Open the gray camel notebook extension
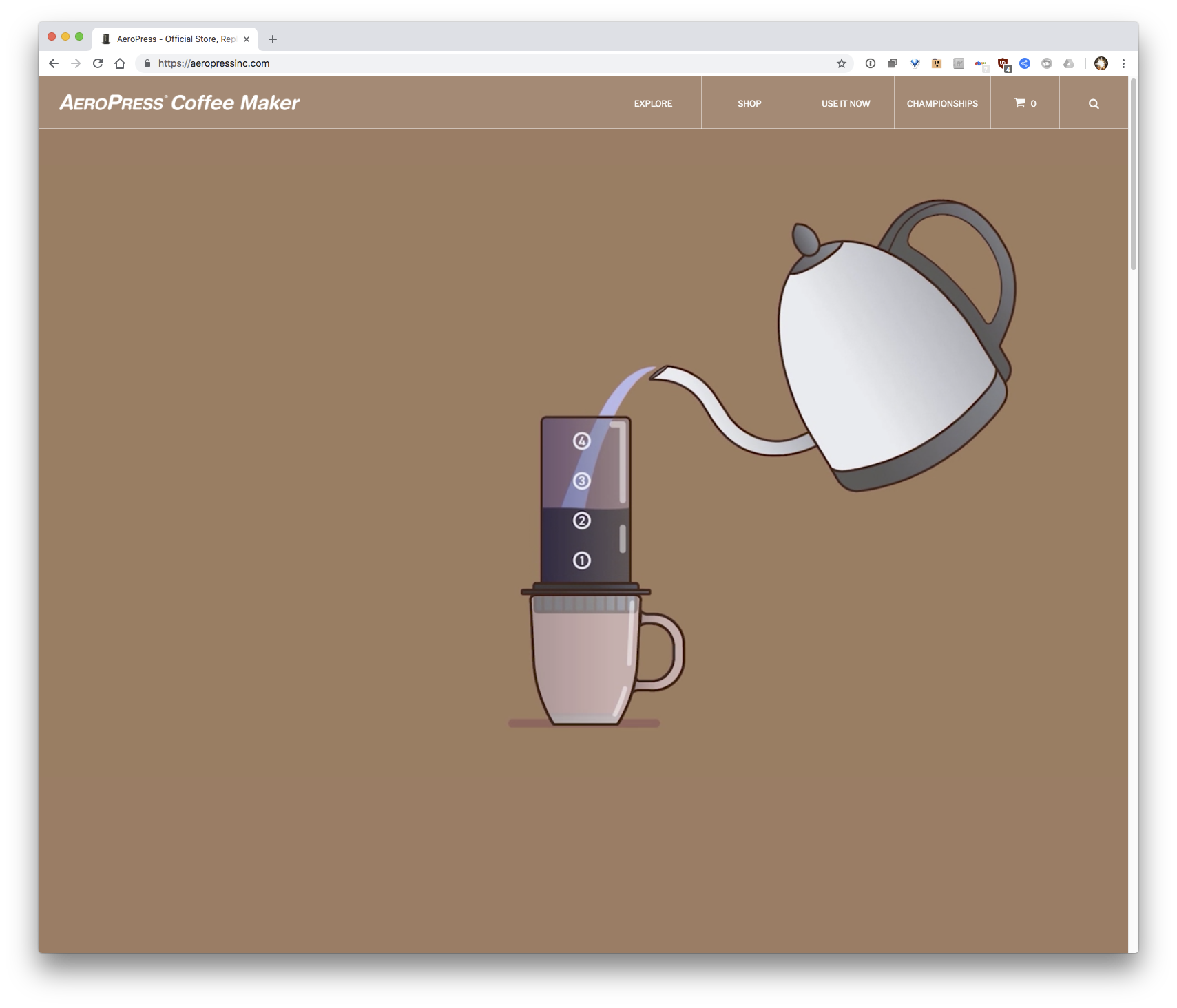 [x=959, y=63]
